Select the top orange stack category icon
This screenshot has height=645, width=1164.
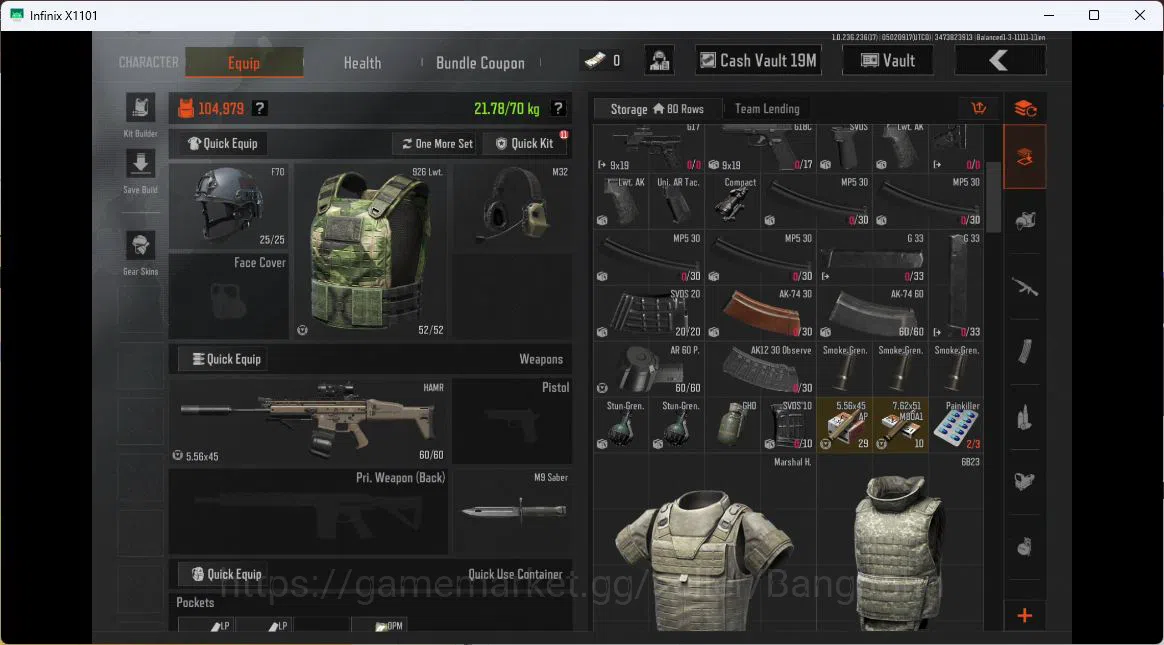pos(1025,108)
